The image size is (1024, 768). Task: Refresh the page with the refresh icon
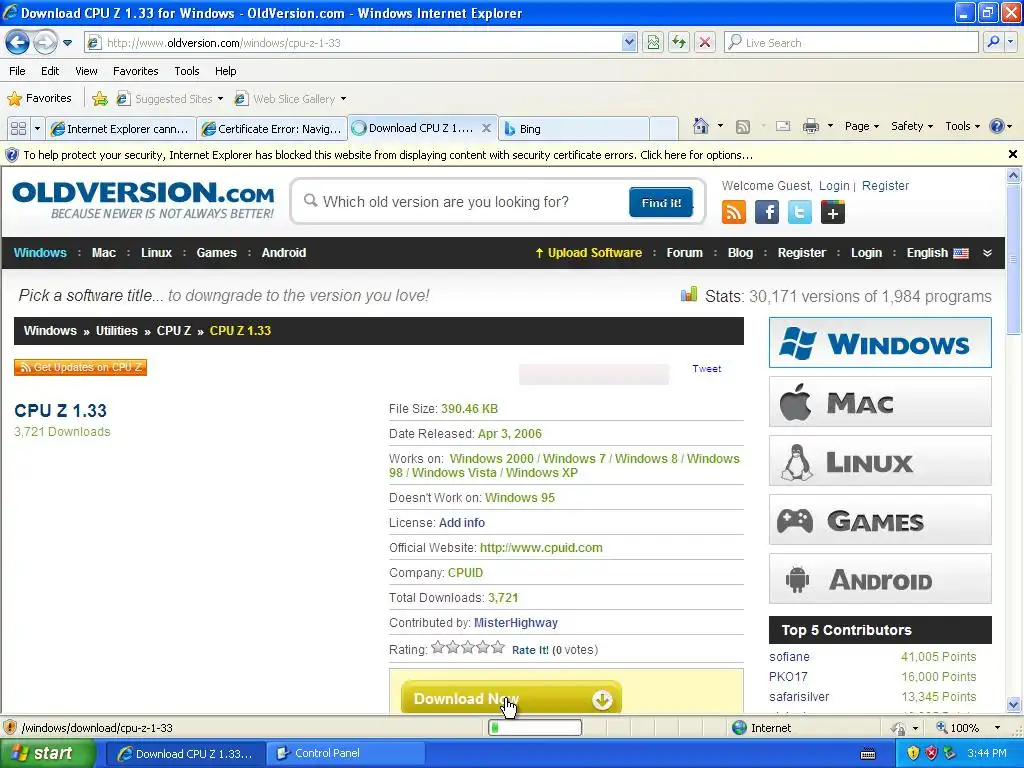pyautogui.click(x=679, y=42)
